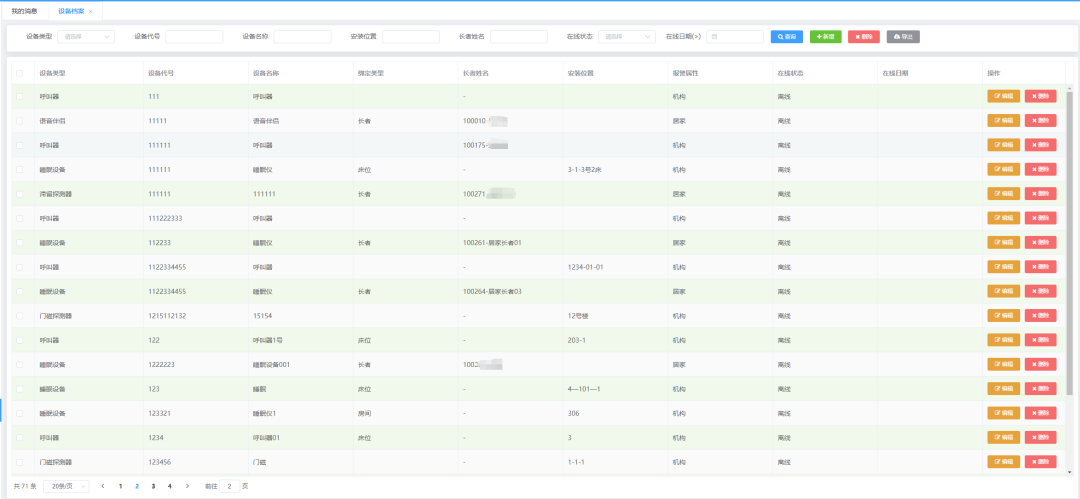
Task: Delete the 1215112132 门磁探测器 row
Action: [1040, 316]
